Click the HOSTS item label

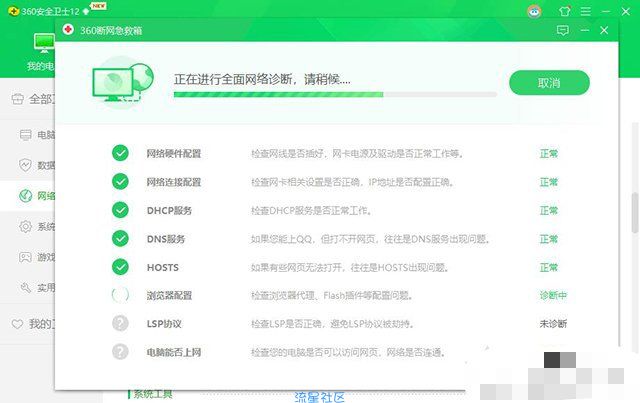pos(162,267)
